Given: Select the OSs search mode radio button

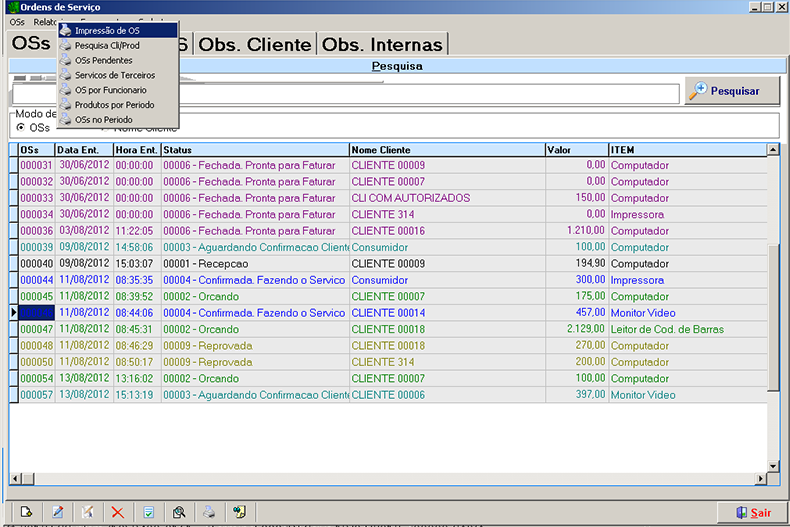Looking at the screenshot, I should (x=21, y=128).
